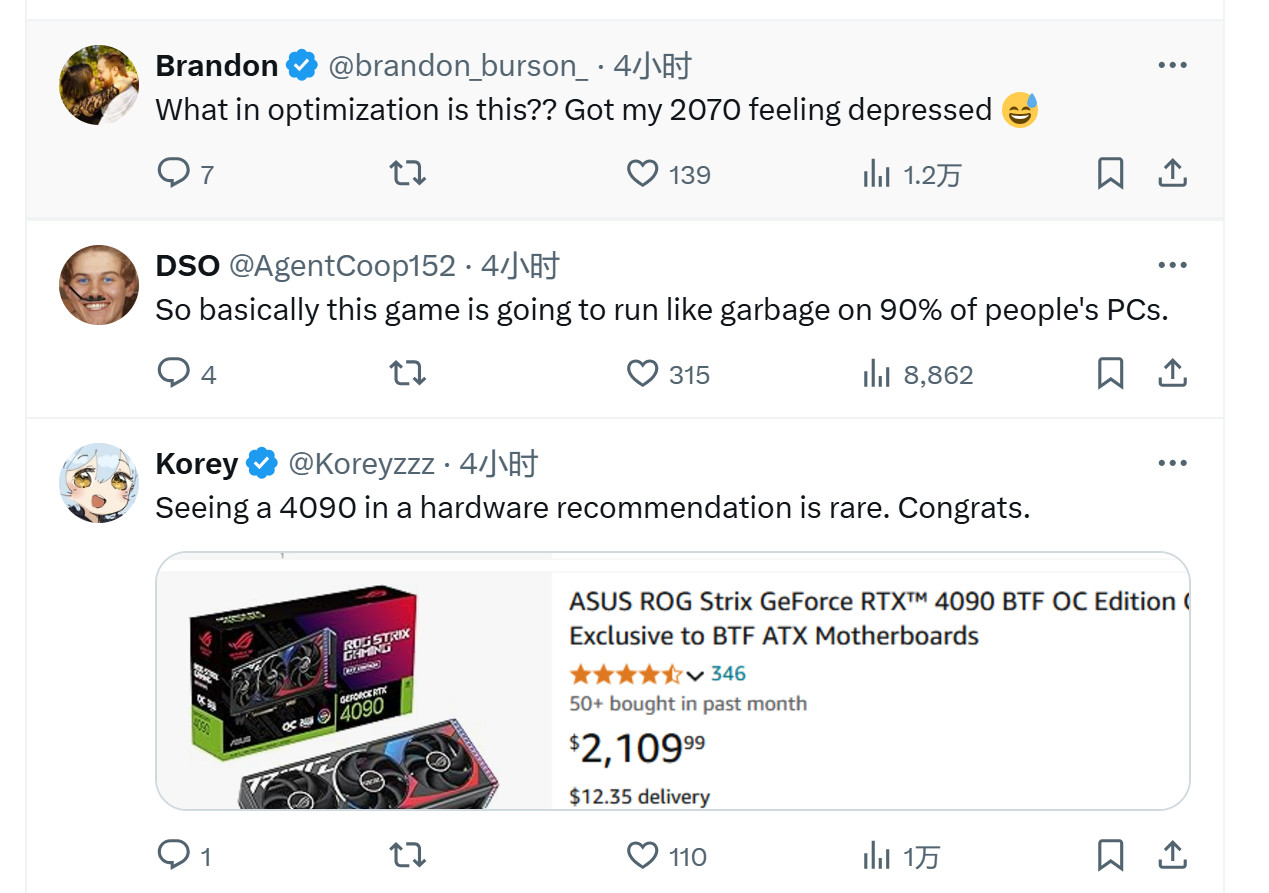Image resolution: width=1269 pixels, height=893 pixels.
Task: Reply to Brandon's 2070 tweet
Action: coord(174,174)
